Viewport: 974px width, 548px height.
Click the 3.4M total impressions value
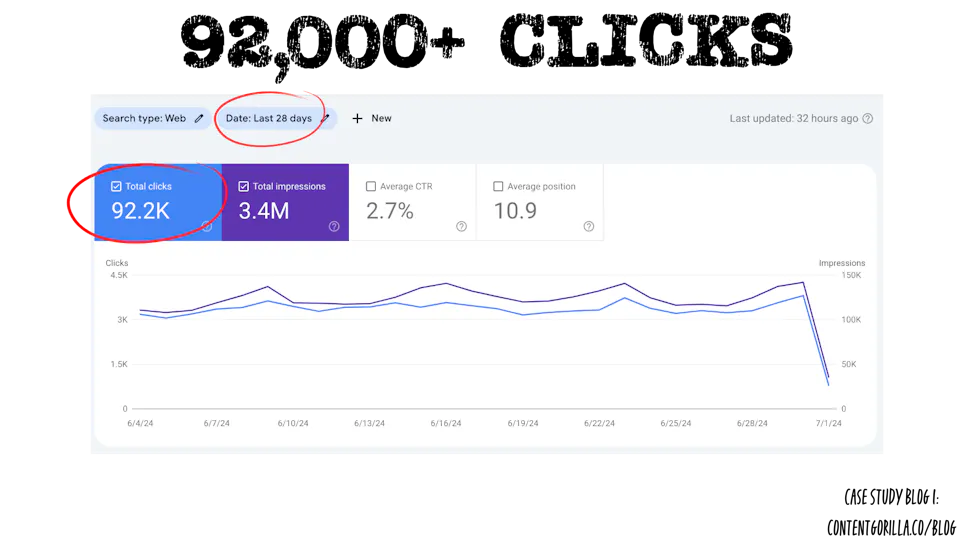pos(264,211)
